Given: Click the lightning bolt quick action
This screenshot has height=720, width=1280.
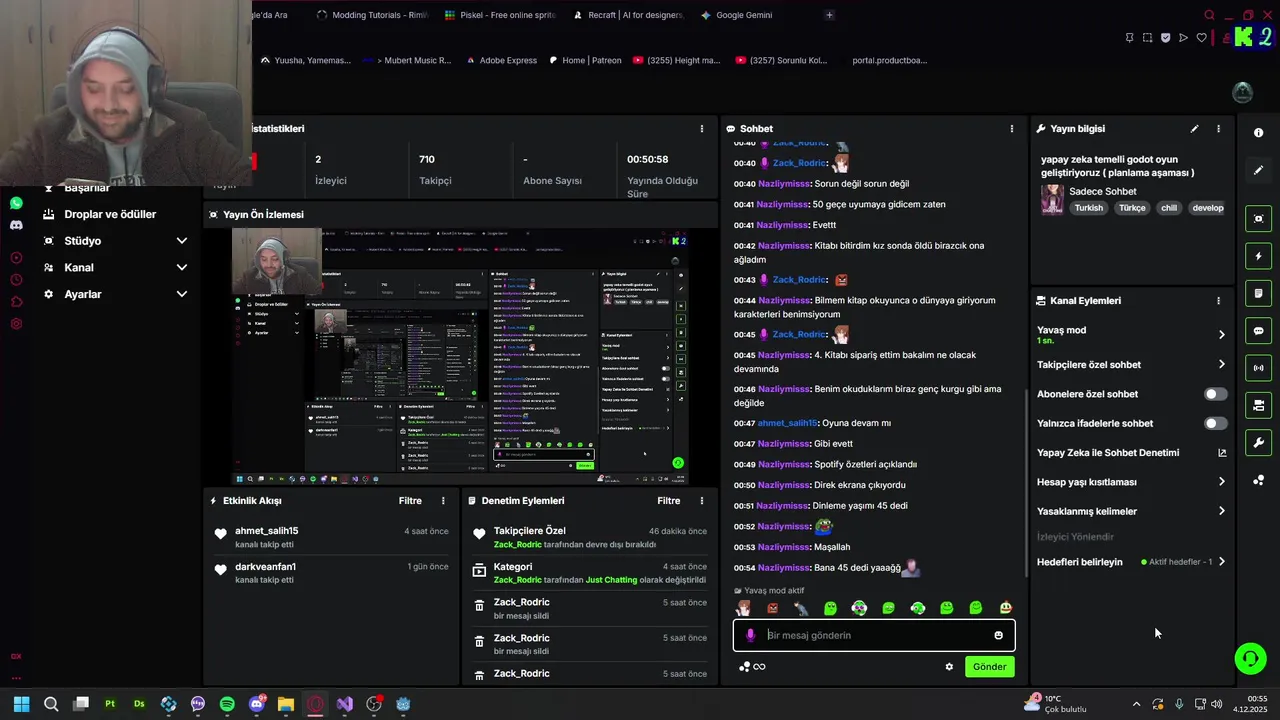Looking at the screenshot, I should (x=1258, y=256).
